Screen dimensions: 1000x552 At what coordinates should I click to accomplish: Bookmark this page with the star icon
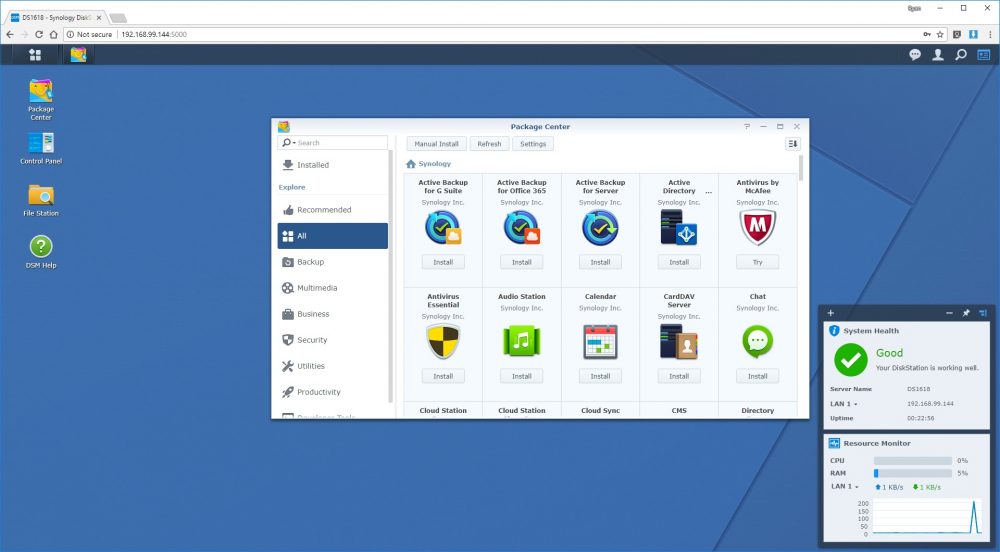[x=939, y=34]
